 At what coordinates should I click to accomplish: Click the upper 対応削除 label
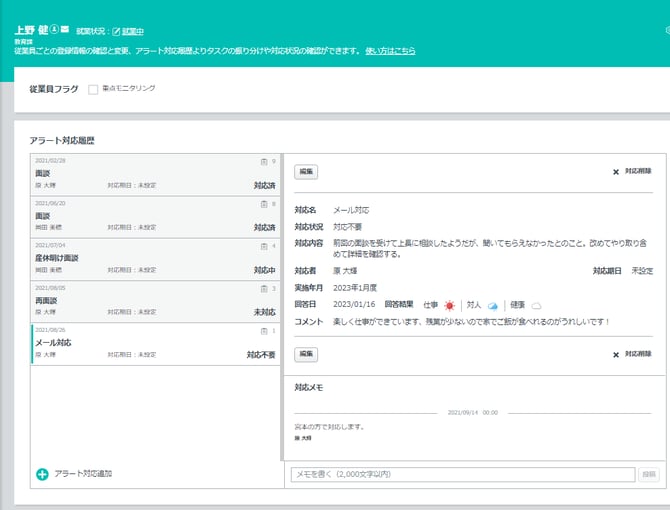[638, 171]
